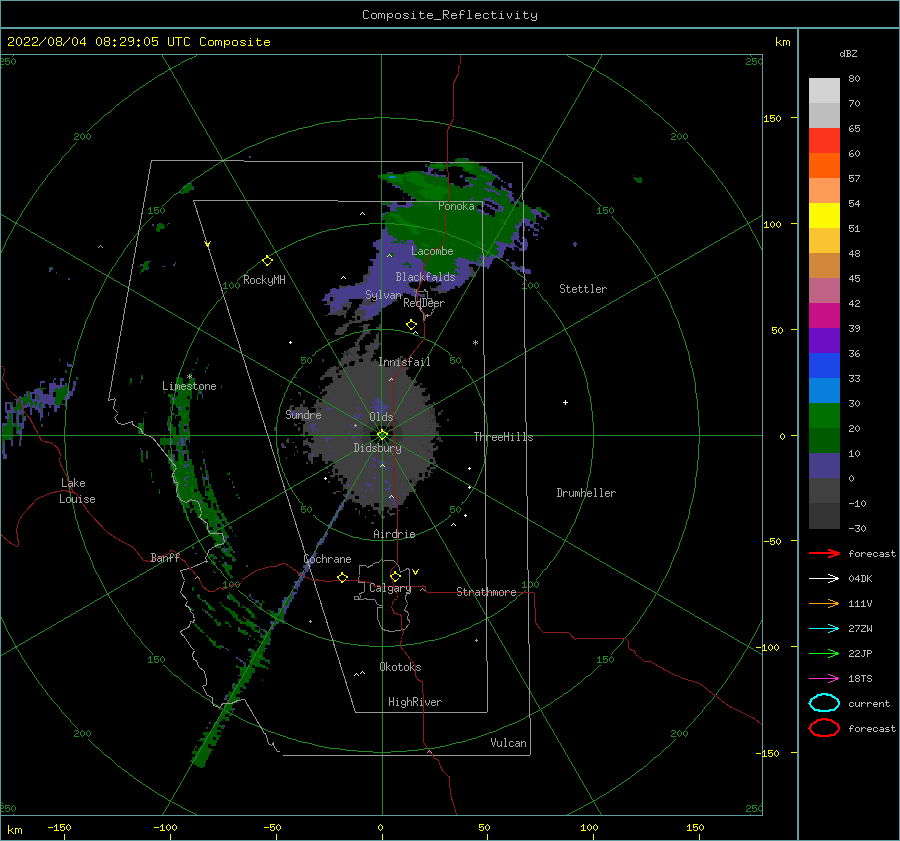
Task: Click the yellow V marker northwest of RockyMH
Action: pos(208,244)
